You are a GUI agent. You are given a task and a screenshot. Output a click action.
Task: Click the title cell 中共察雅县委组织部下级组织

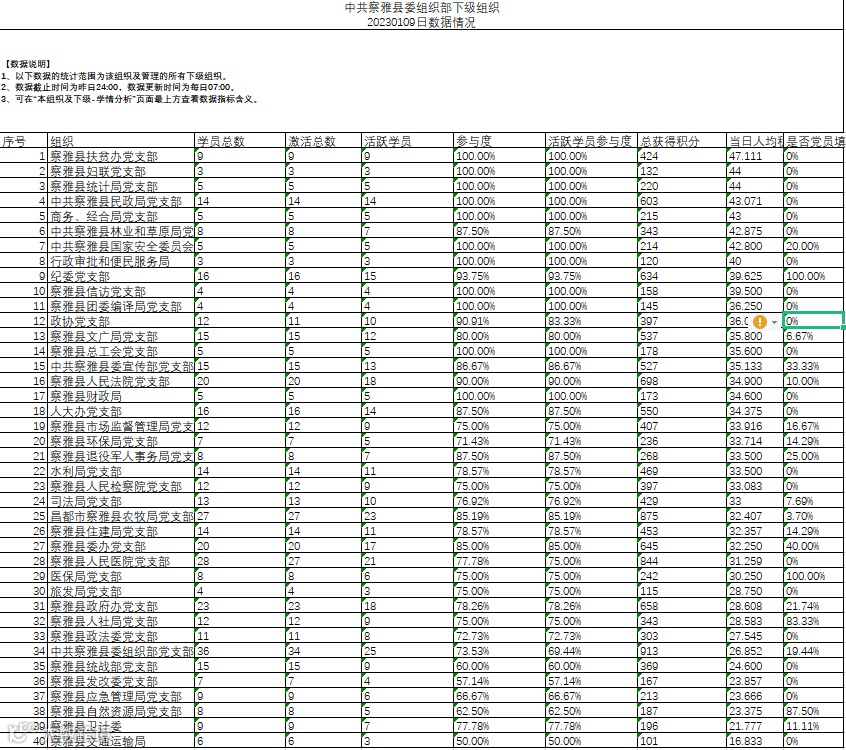tap(422, 8)
